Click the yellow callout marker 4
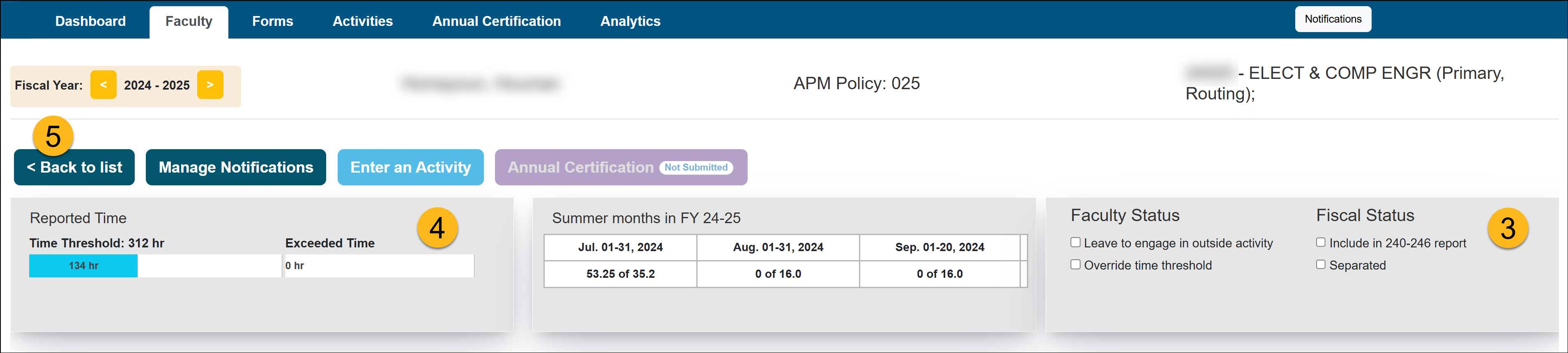1568x353 pixels. pyautogui.click(x=437, y=228)
